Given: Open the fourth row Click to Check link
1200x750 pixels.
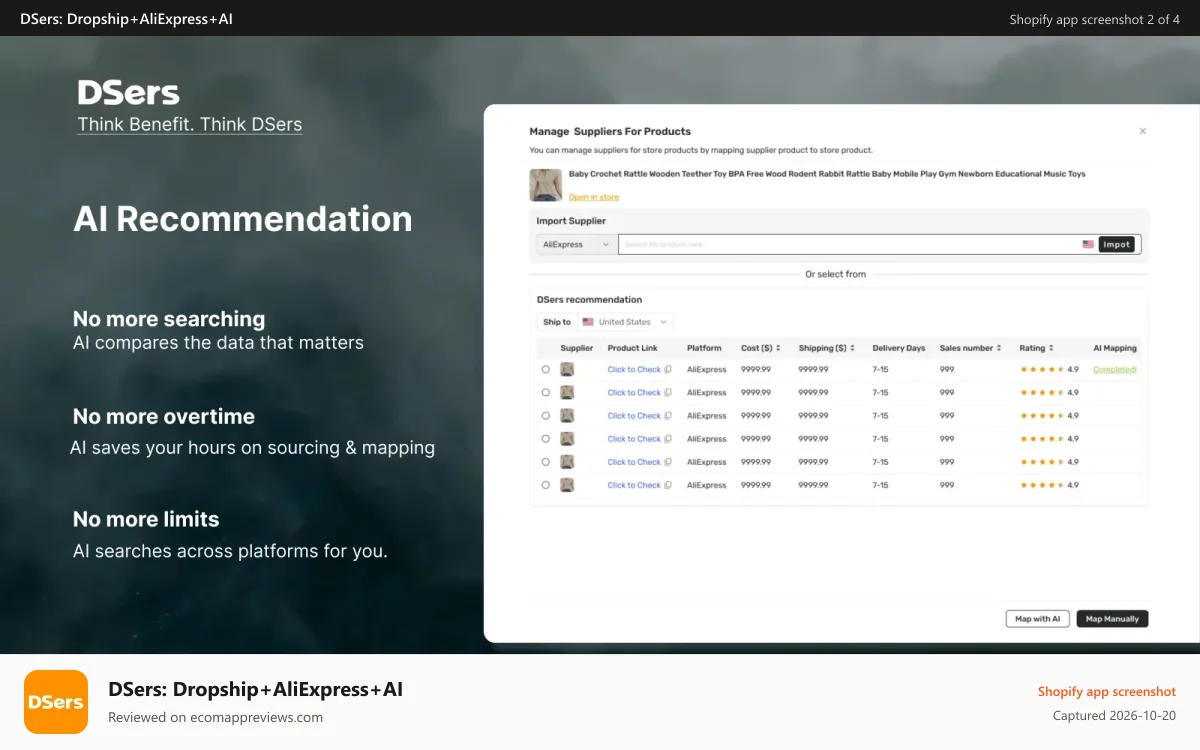Looking at the screenshot, I should click(x=634, y=439).
